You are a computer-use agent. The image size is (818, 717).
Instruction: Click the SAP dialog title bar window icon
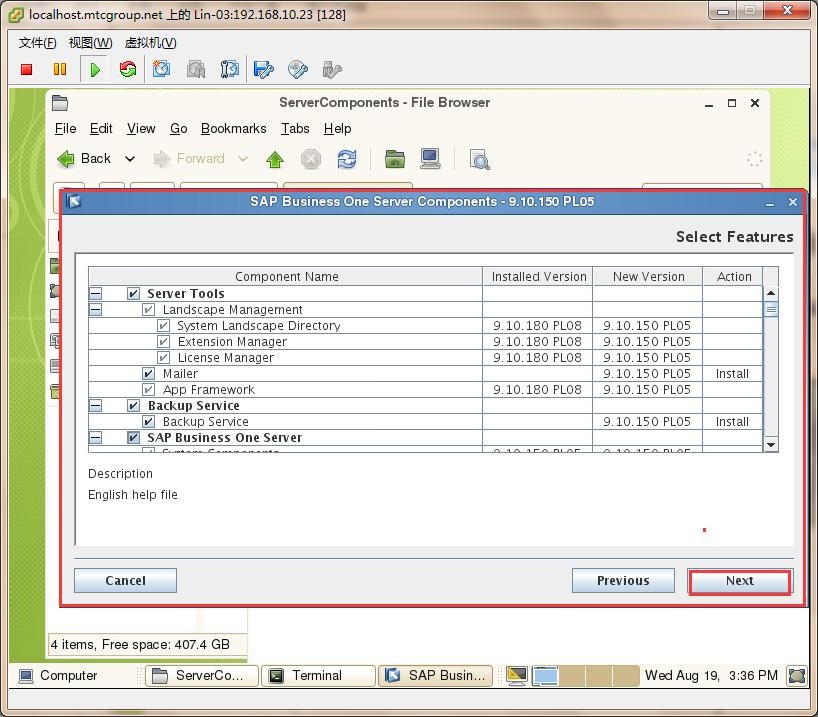[x=74, y=201]
